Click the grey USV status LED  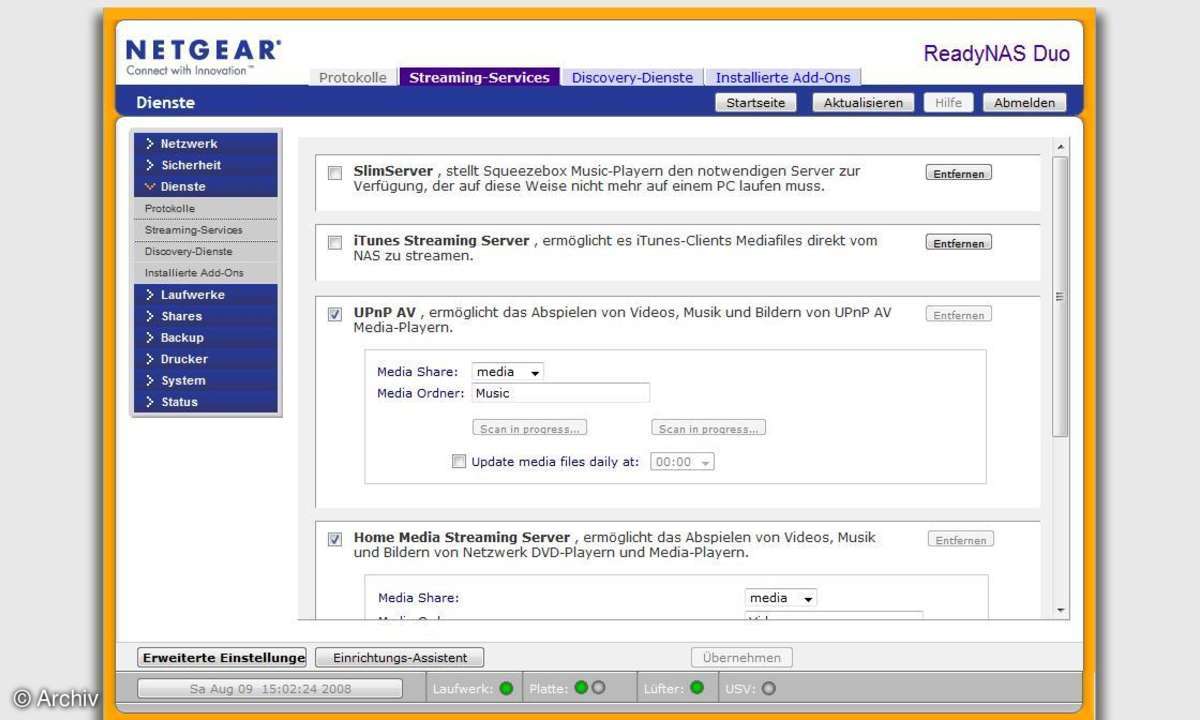(768, 688)
